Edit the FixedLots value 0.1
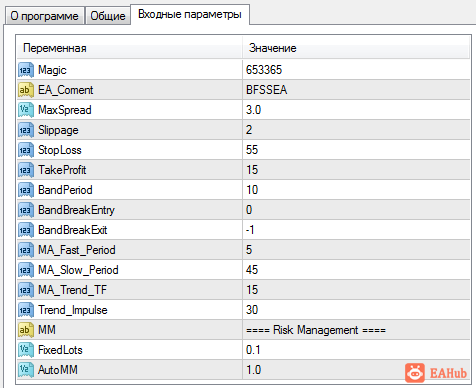The height and width of the screenshot is (388, 476). [356, 350]
